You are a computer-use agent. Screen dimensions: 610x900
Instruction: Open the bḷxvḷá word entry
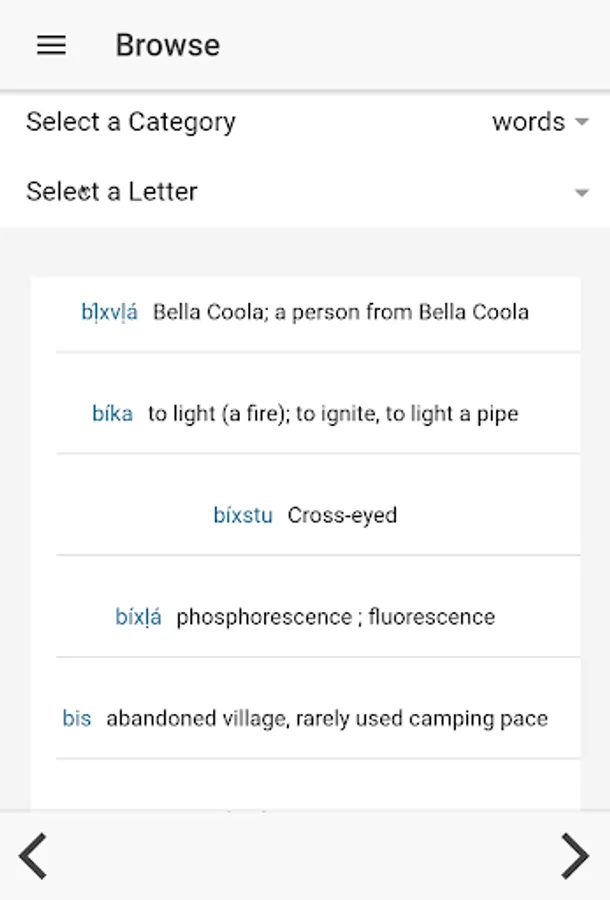pyautogui.click(x=109, y=312)
